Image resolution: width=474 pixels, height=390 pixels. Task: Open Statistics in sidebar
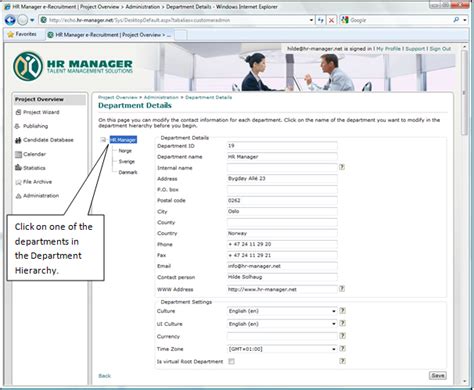pos(34,168)
